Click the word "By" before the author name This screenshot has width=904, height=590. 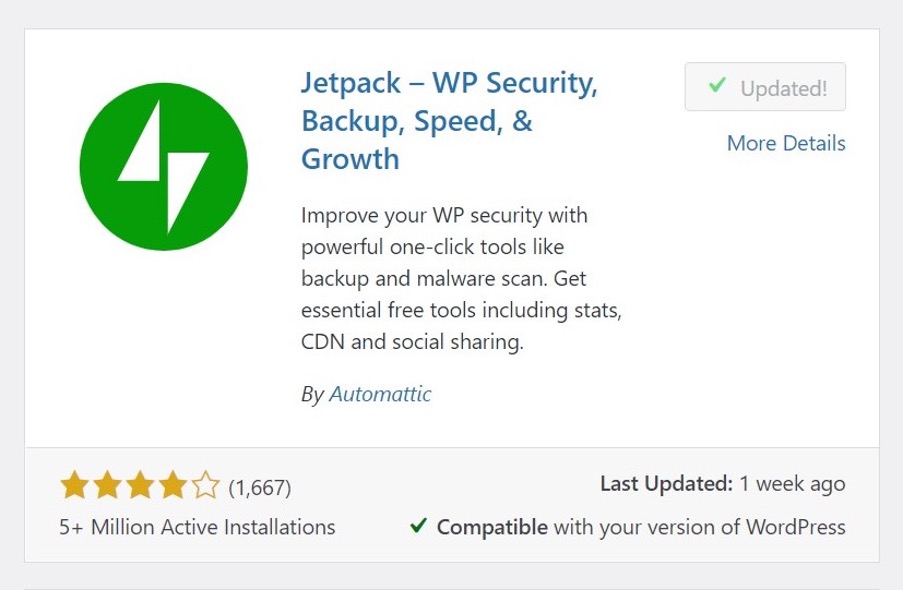point(312,394)
